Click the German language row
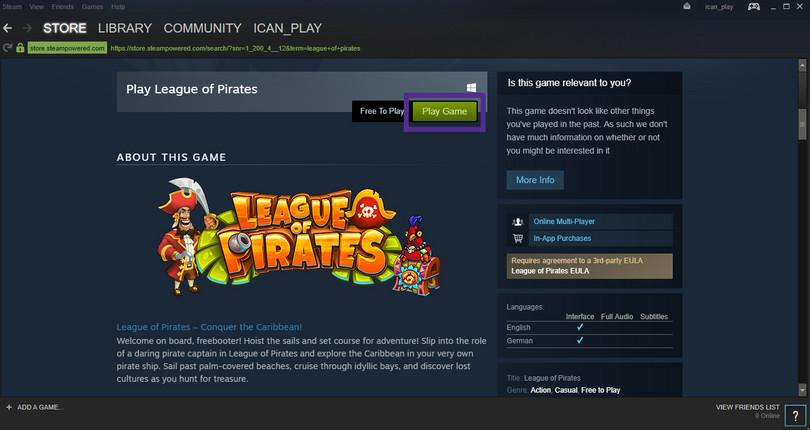 589,341
